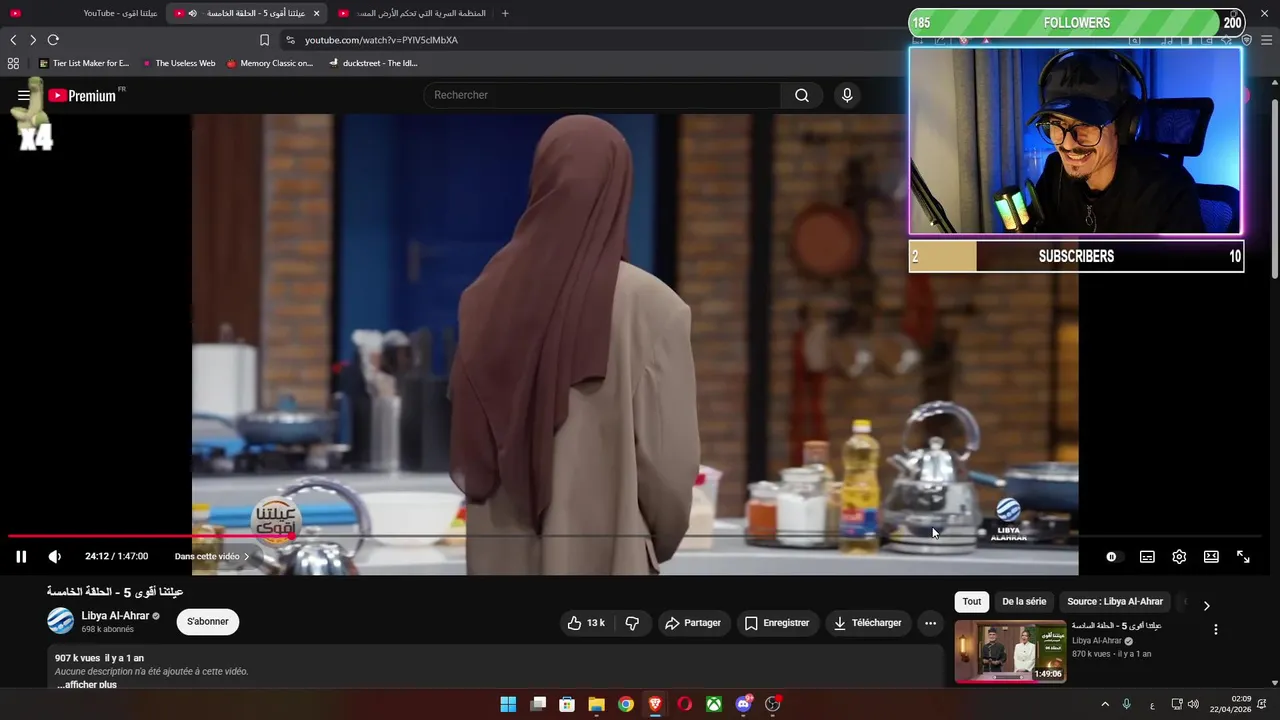
Task: Mute the video using the volume icon
Action: pyautogui.click(x=55, y=557)
